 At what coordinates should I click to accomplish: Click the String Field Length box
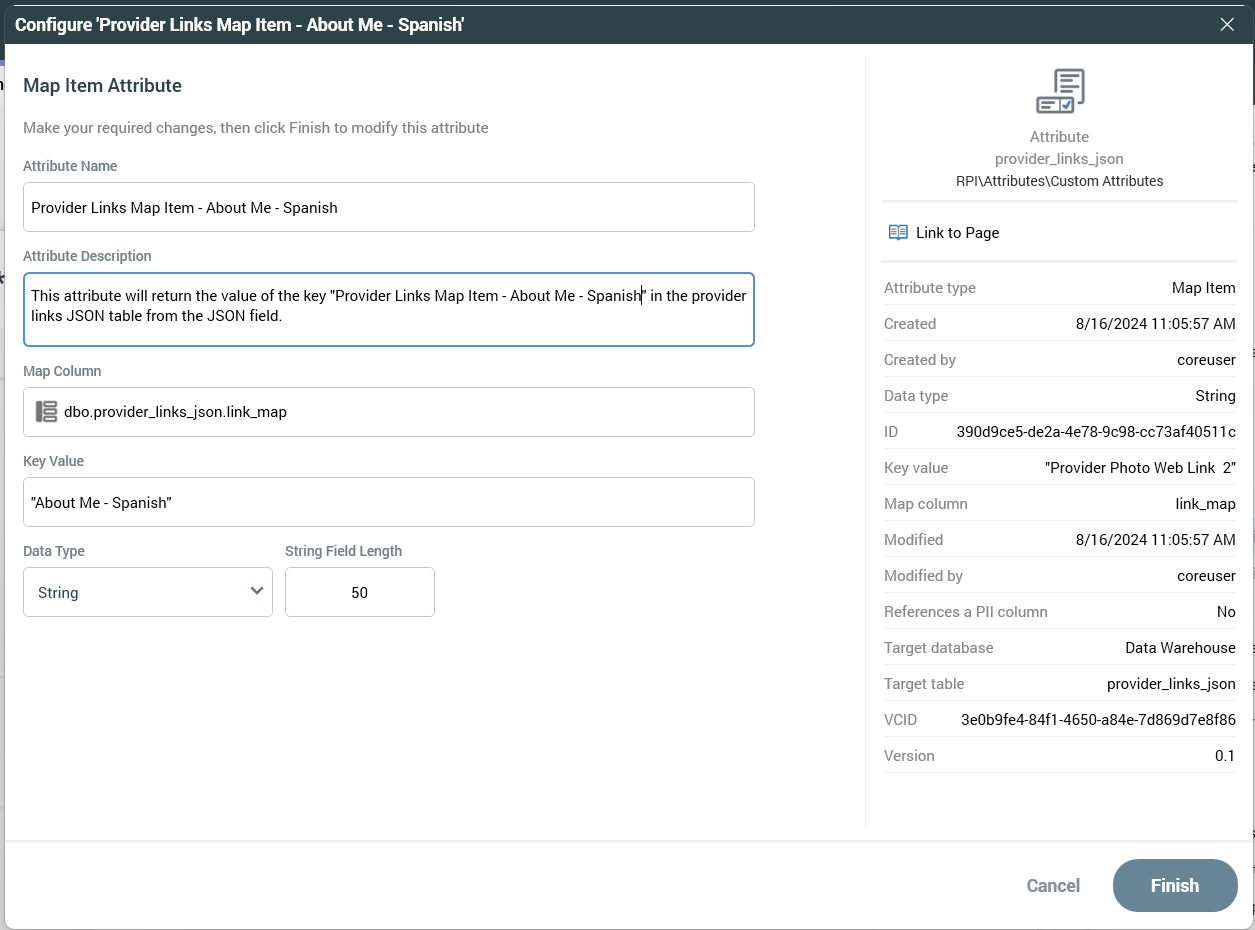click(359, 592)
